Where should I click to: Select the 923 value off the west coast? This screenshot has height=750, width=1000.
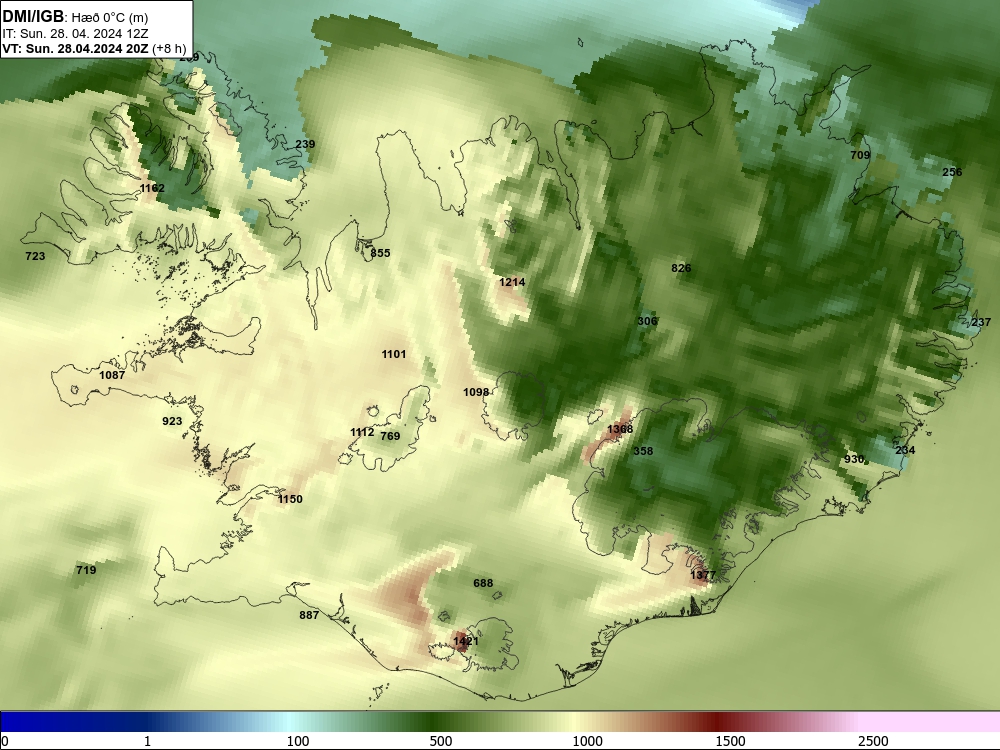click(x=172, y=421)
